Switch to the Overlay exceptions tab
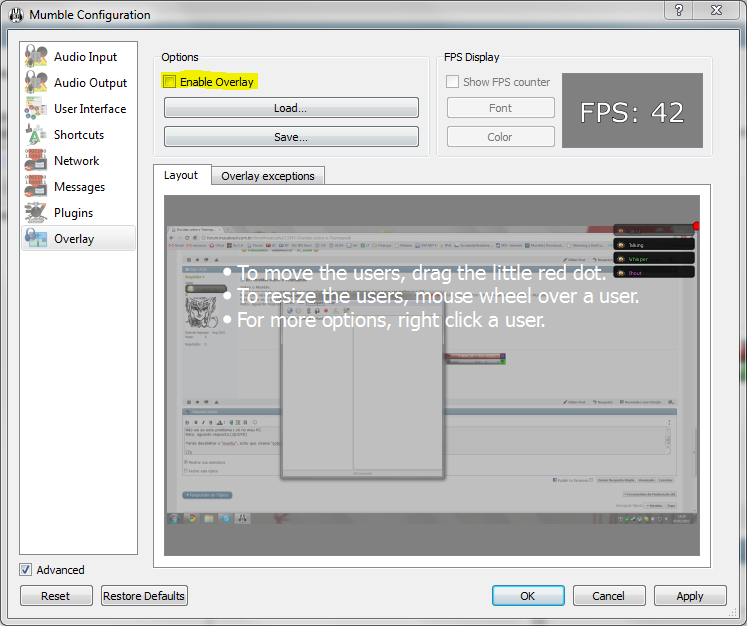747x626 pixels. [267, 176]
